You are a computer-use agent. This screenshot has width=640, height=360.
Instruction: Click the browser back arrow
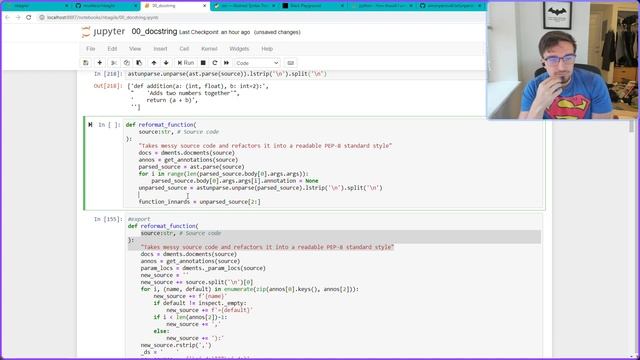7,18
